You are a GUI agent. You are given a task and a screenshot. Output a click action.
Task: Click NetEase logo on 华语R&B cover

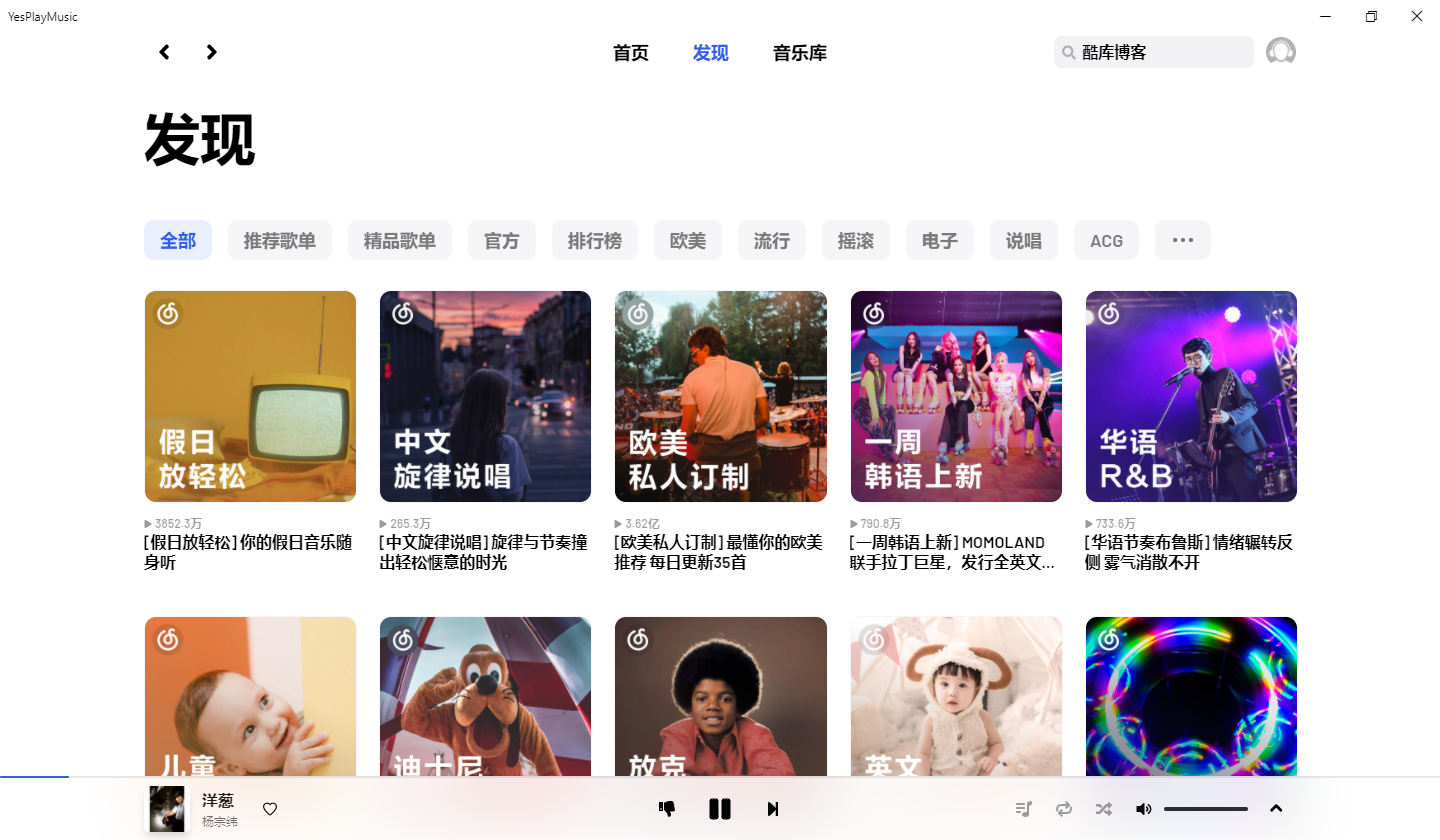pyautogui.click(x=1108, y=314)
